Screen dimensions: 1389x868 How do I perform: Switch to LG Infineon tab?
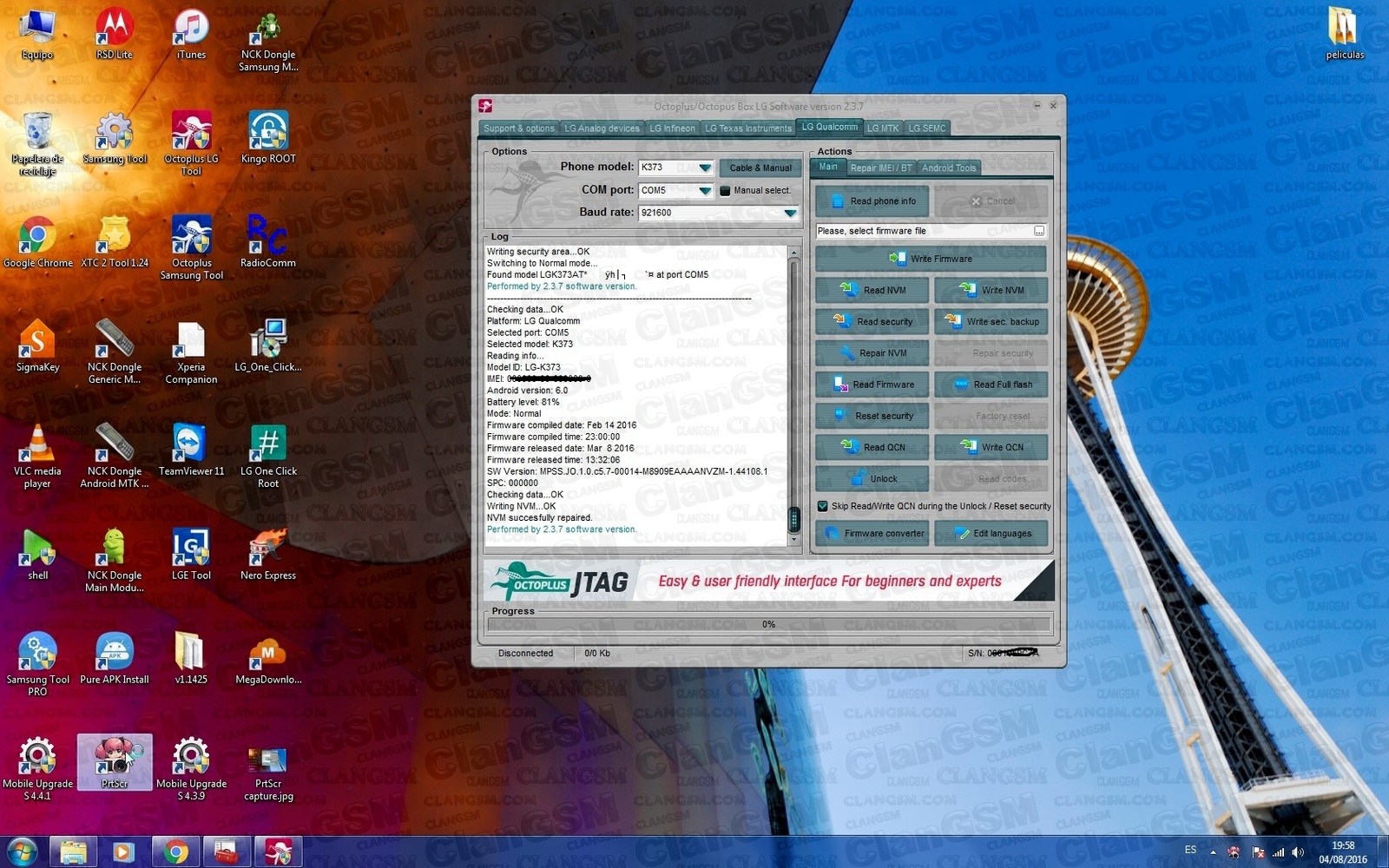[x=672, y=128]
